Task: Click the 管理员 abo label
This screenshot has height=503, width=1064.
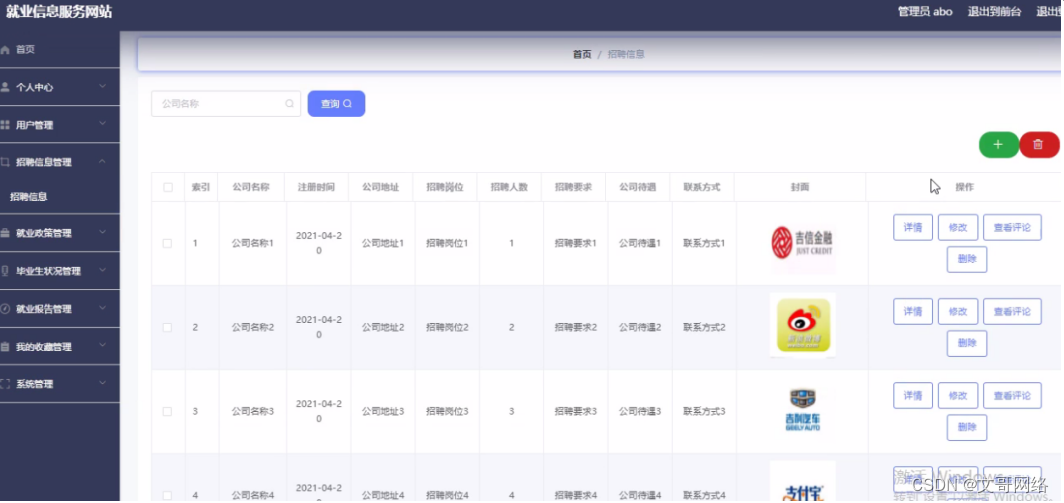Action: point(925,12)
